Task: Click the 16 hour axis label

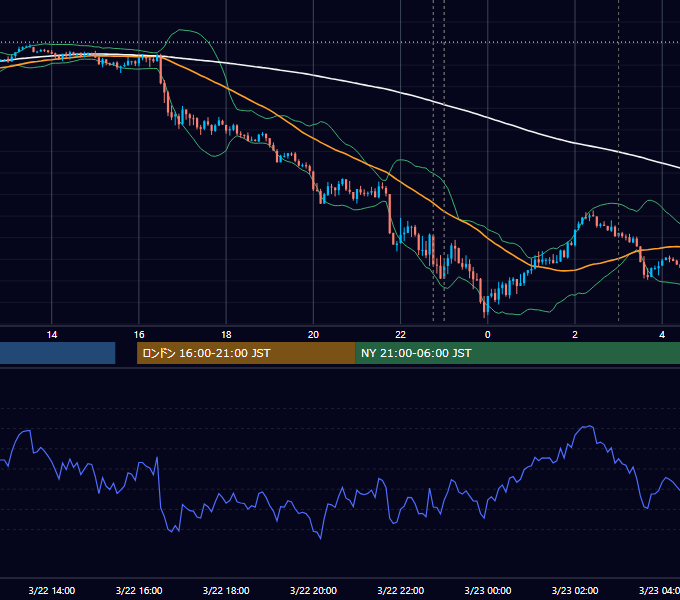Action: click(x=139, y=335)
